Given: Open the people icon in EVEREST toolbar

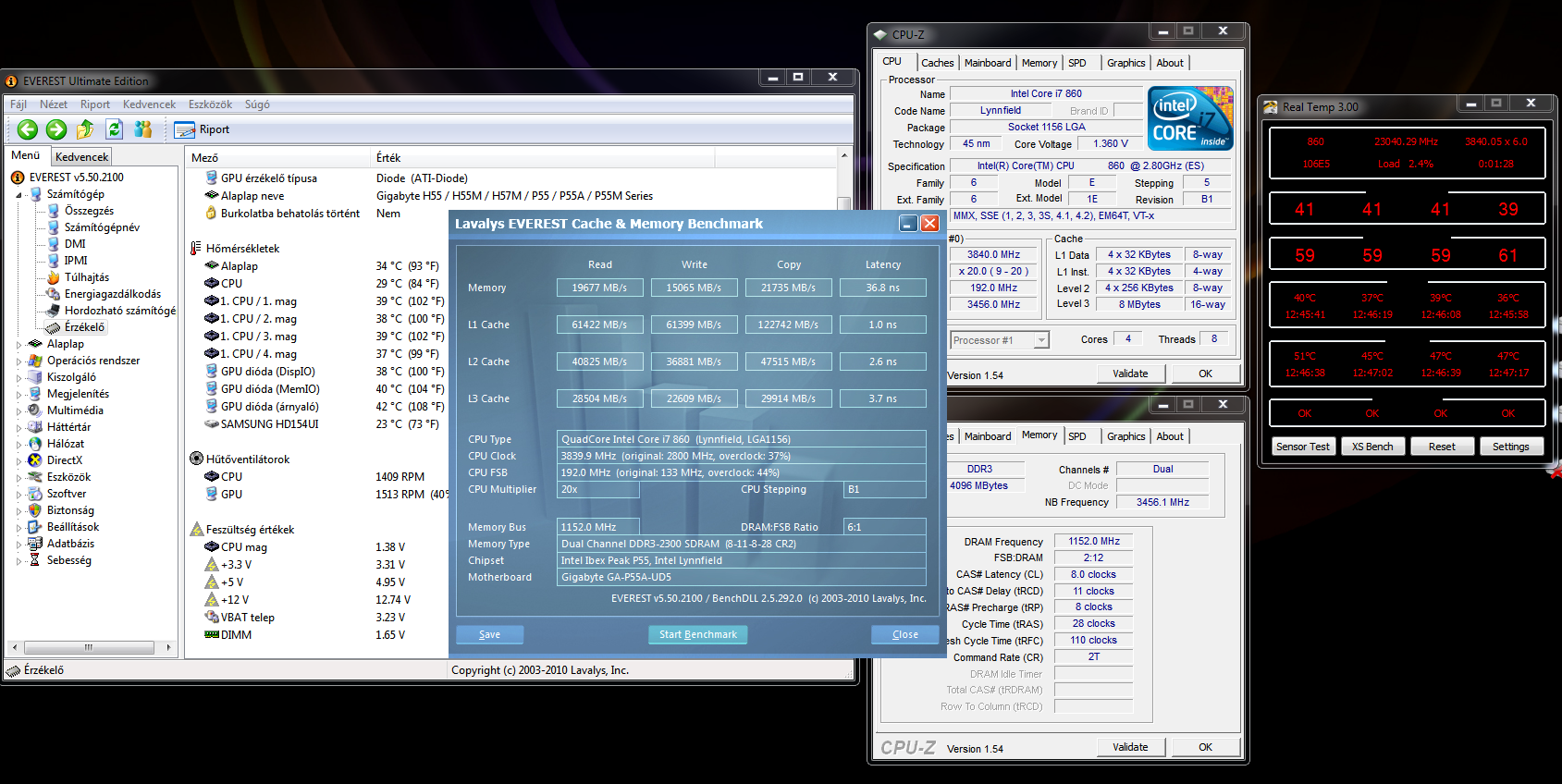Looking at the screenshot, I should (142, 129).
